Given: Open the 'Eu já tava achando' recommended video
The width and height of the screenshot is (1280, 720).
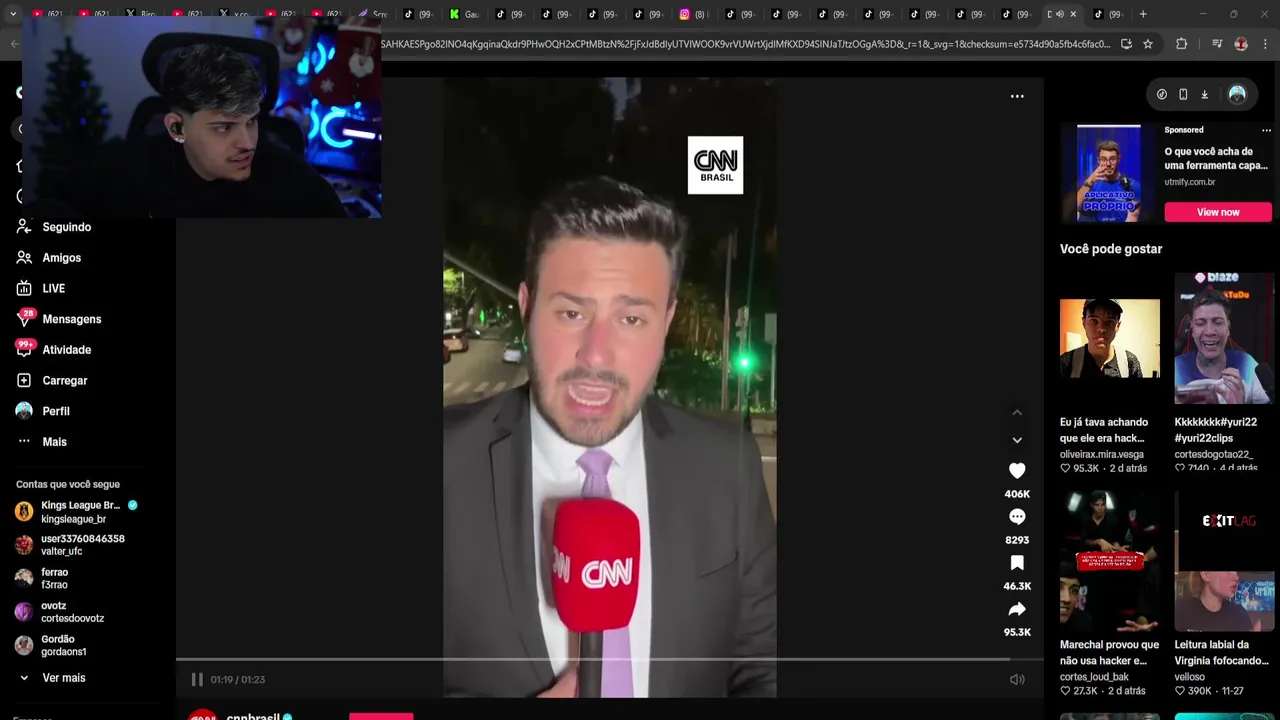Looking at the screenshot, I should 1110,338.
